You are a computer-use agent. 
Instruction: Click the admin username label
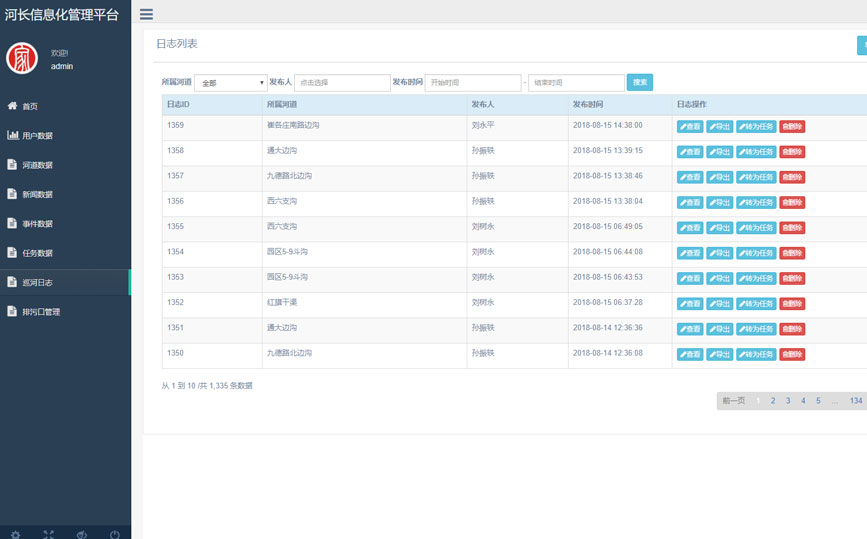(62, 66)
